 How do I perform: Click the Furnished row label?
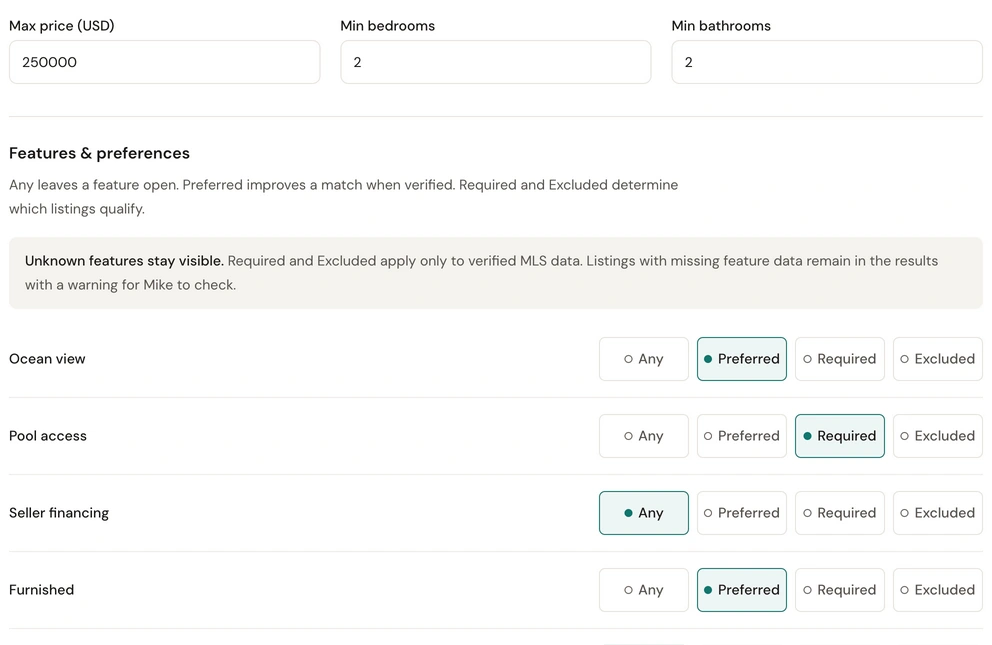41,590
